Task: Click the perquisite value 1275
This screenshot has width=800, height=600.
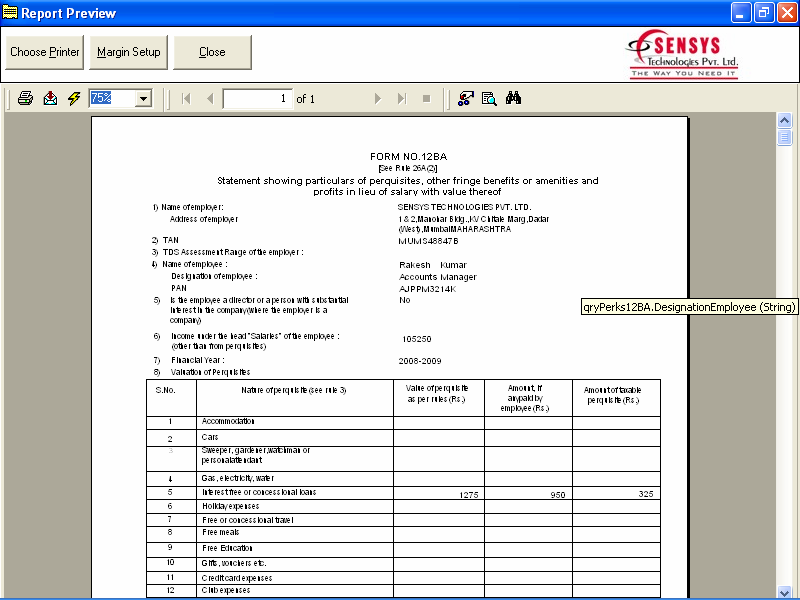Action: [x=468, y=494]
